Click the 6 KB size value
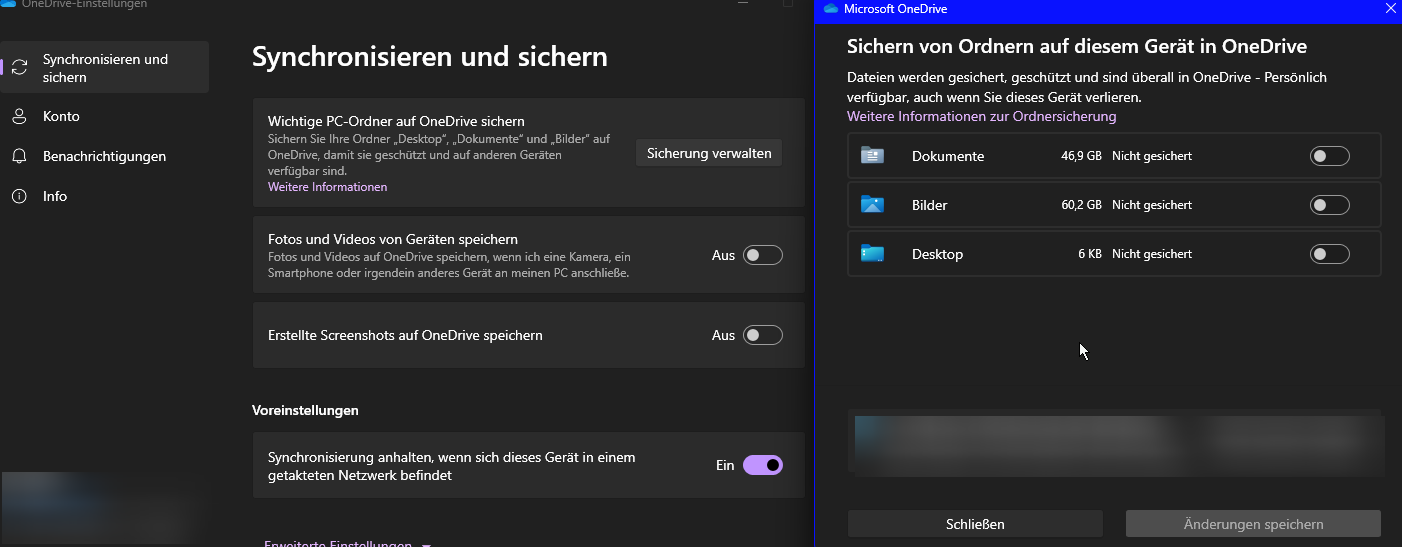The width and height of the screenshot is (1402, 547). coord(1090,254)
